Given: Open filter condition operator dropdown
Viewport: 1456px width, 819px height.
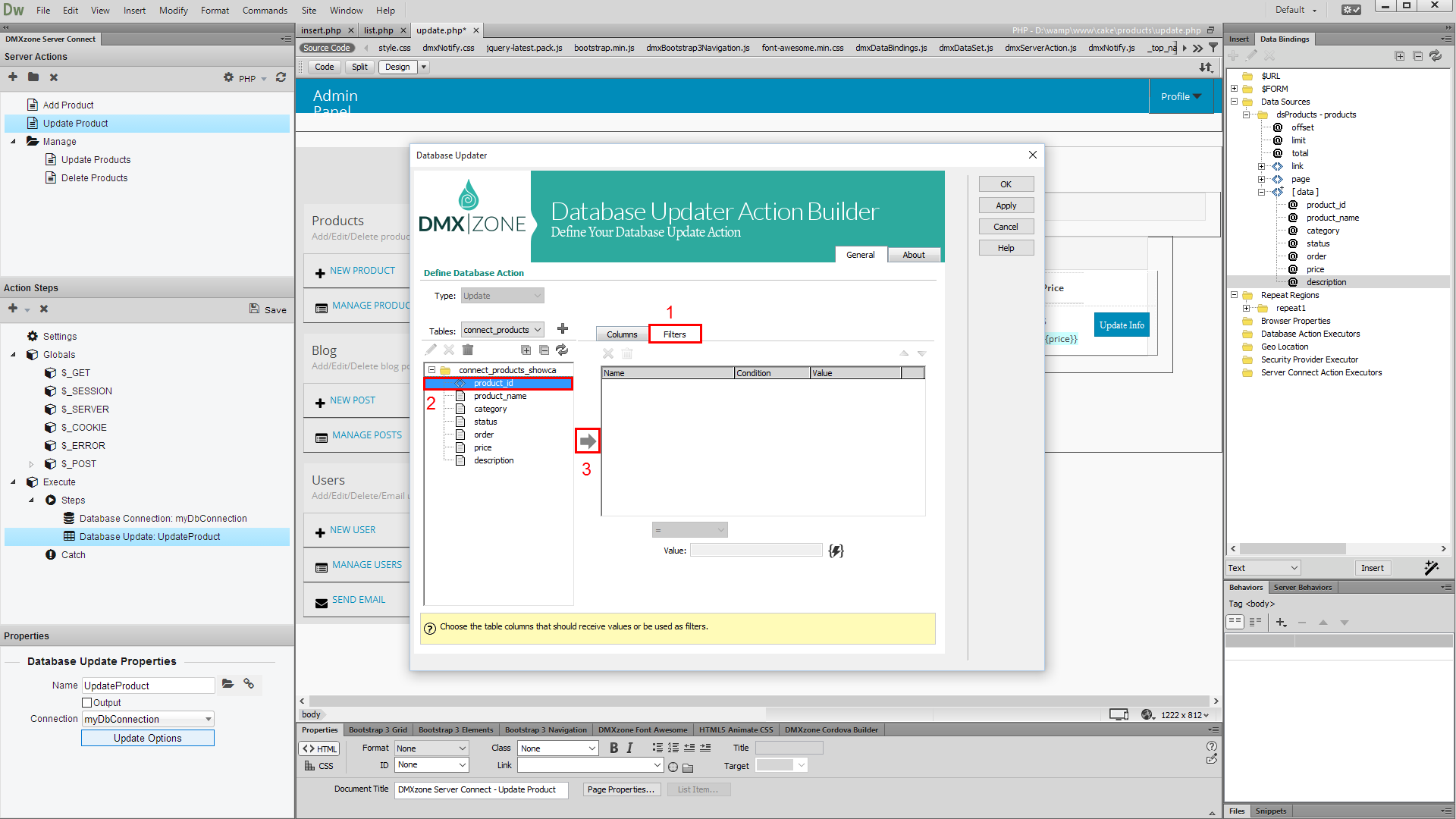Looking at the screenshot, I should pyautogui.click(x=689, y=530).
